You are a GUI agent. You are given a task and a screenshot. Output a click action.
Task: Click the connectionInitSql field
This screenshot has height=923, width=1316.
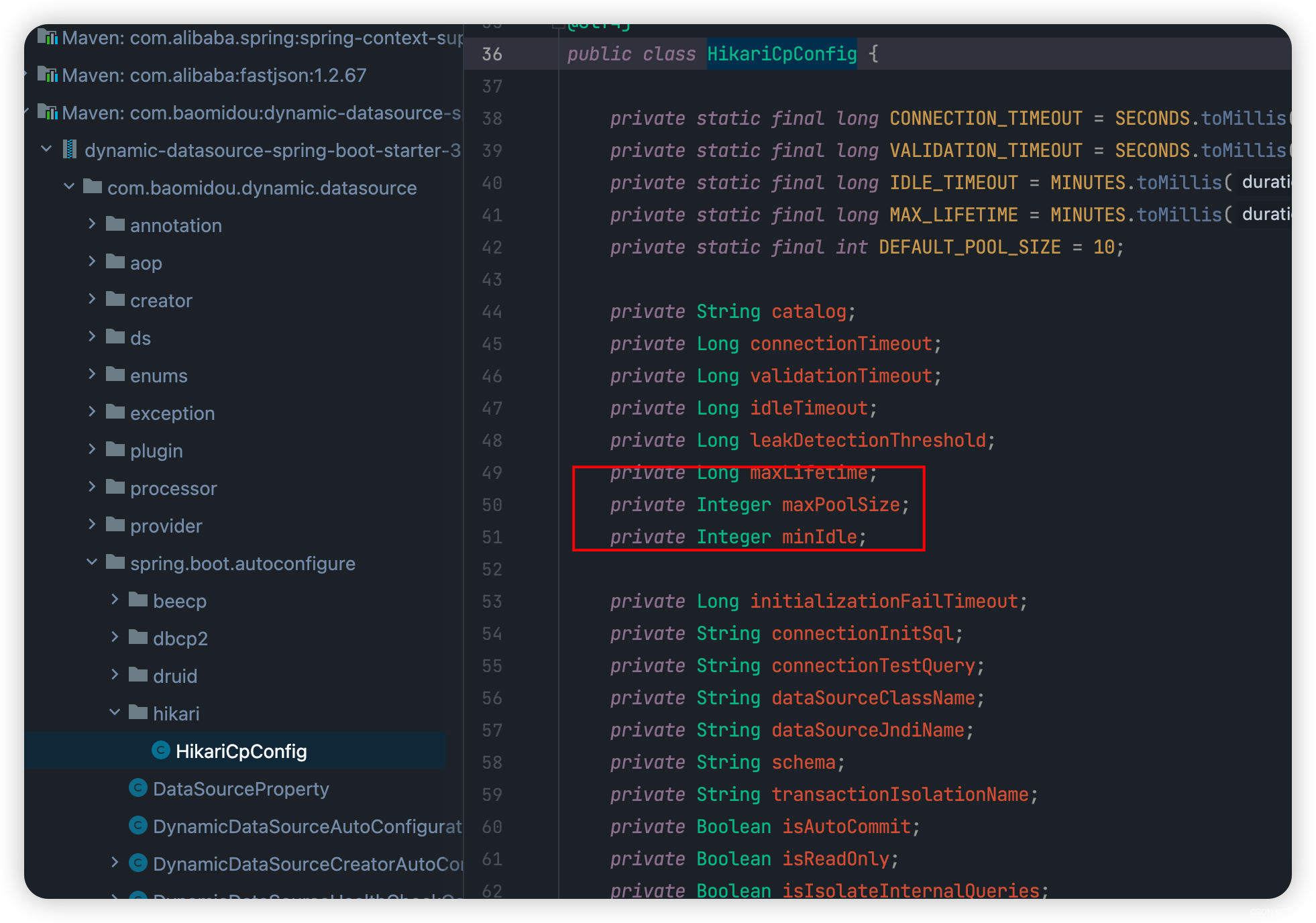point(863,633)
